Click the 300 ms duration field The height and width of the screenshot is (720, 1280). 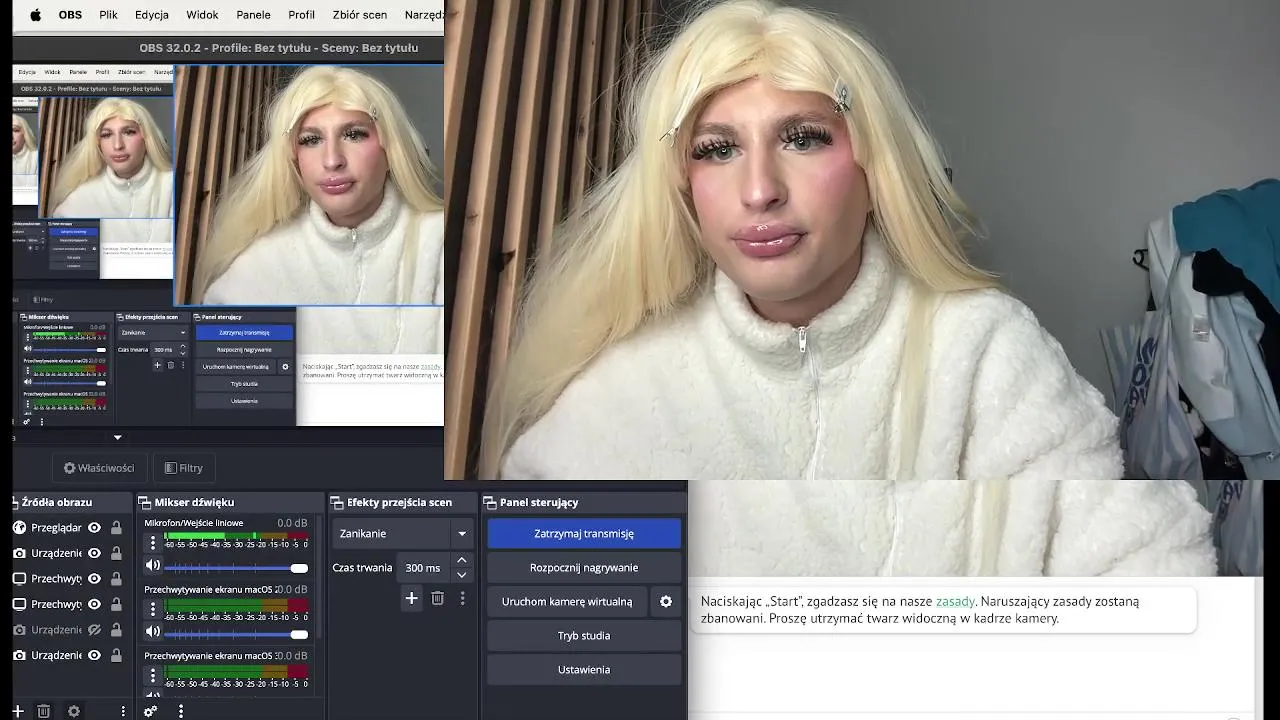(x=423, y=567)
